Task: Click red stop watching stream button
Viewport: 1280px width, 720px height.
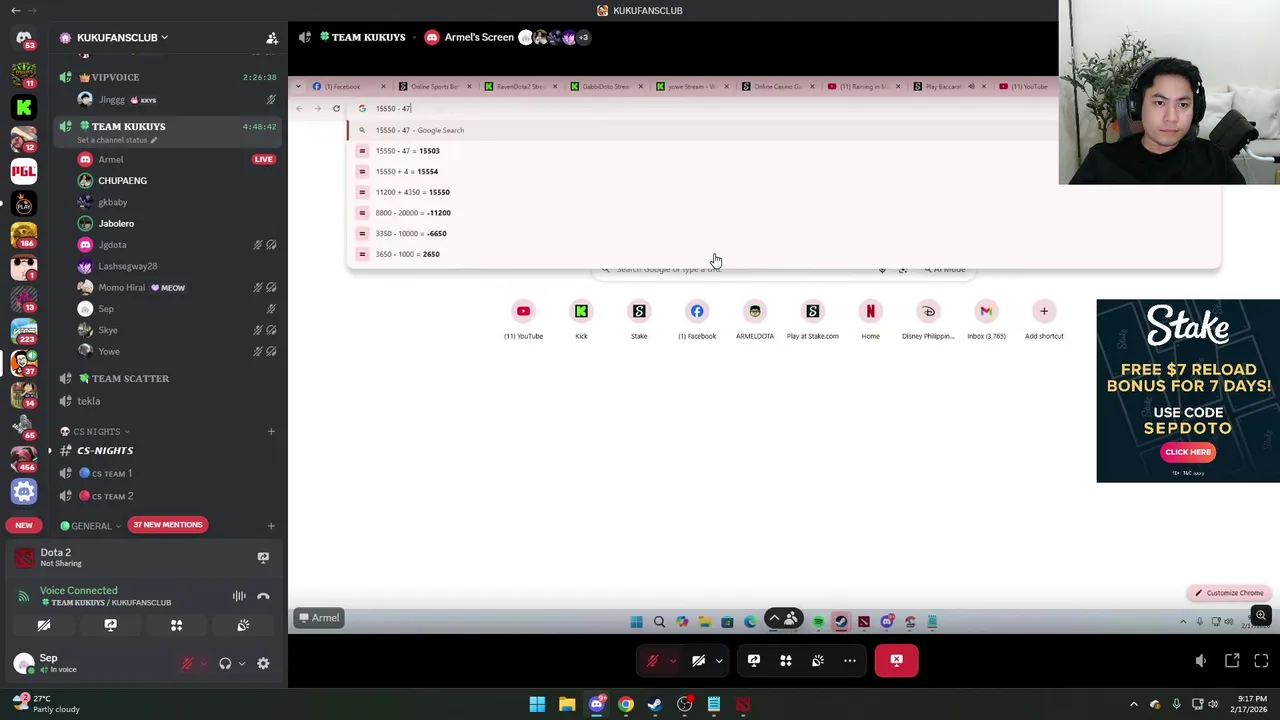Action: click(x=896, y=660)
